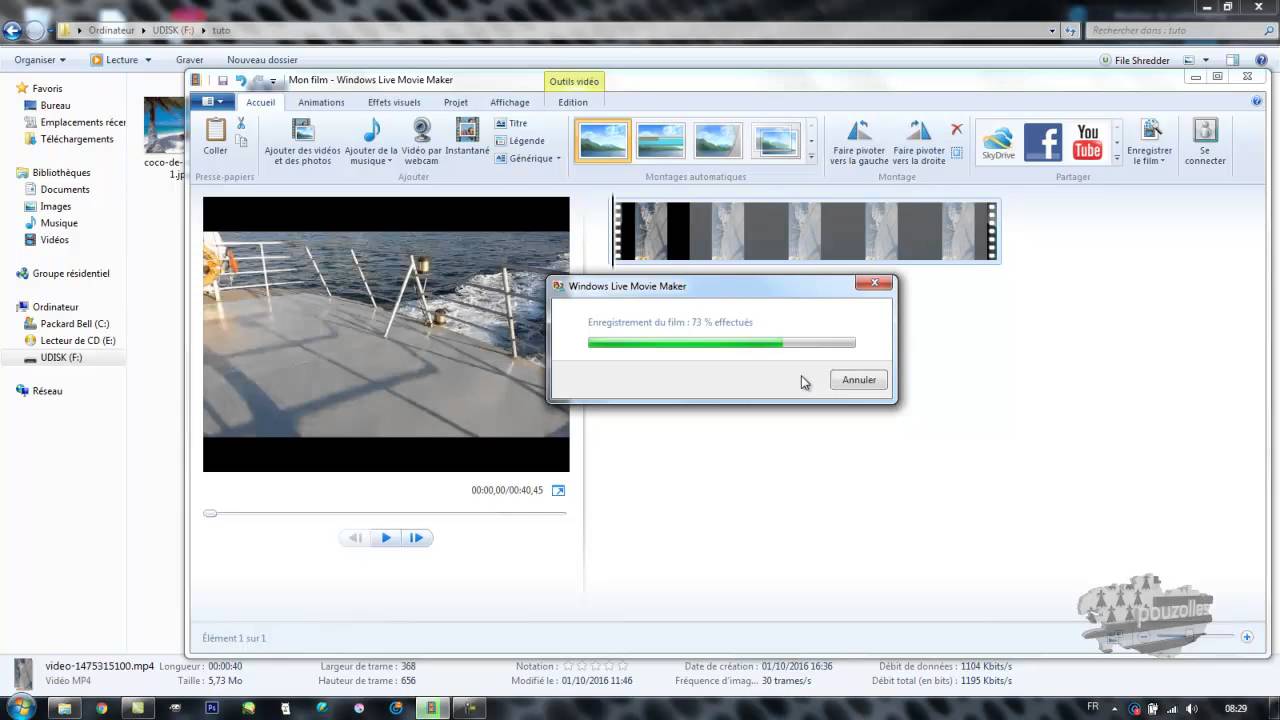Select the second auto-movie theme thumbnail
Image resolution: width=1280 pixels, height=720 pixels.
pos(661,141)
